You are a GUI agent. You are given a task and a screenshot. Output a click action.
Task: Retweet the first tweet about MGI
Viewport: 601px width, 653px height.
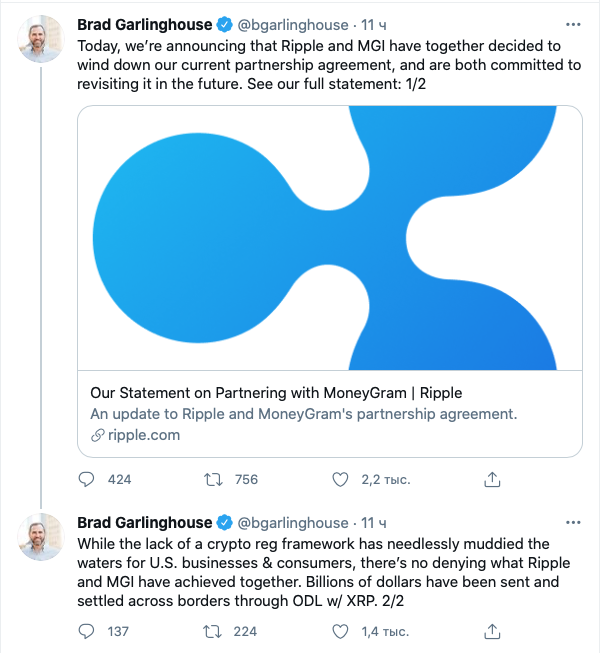(212, 479)
